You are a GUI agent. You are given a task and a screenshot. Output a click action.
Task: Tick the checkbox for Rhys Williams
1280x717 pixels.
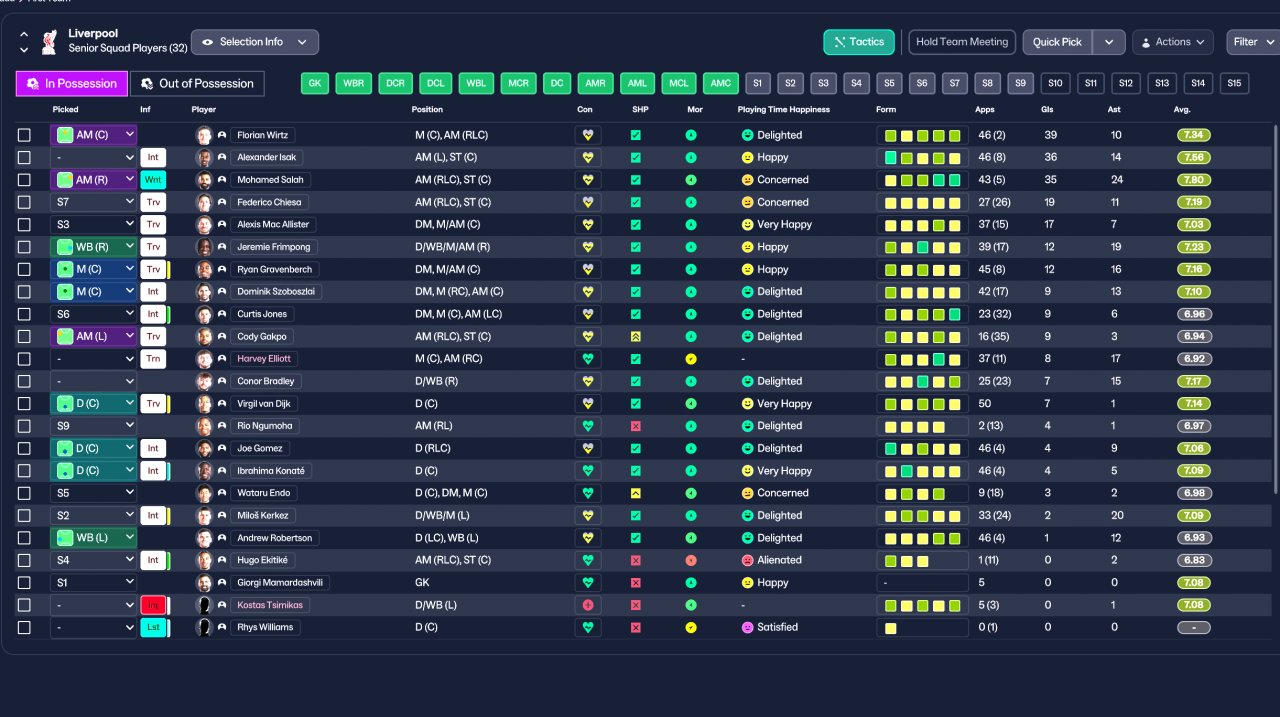pos(25,627)
